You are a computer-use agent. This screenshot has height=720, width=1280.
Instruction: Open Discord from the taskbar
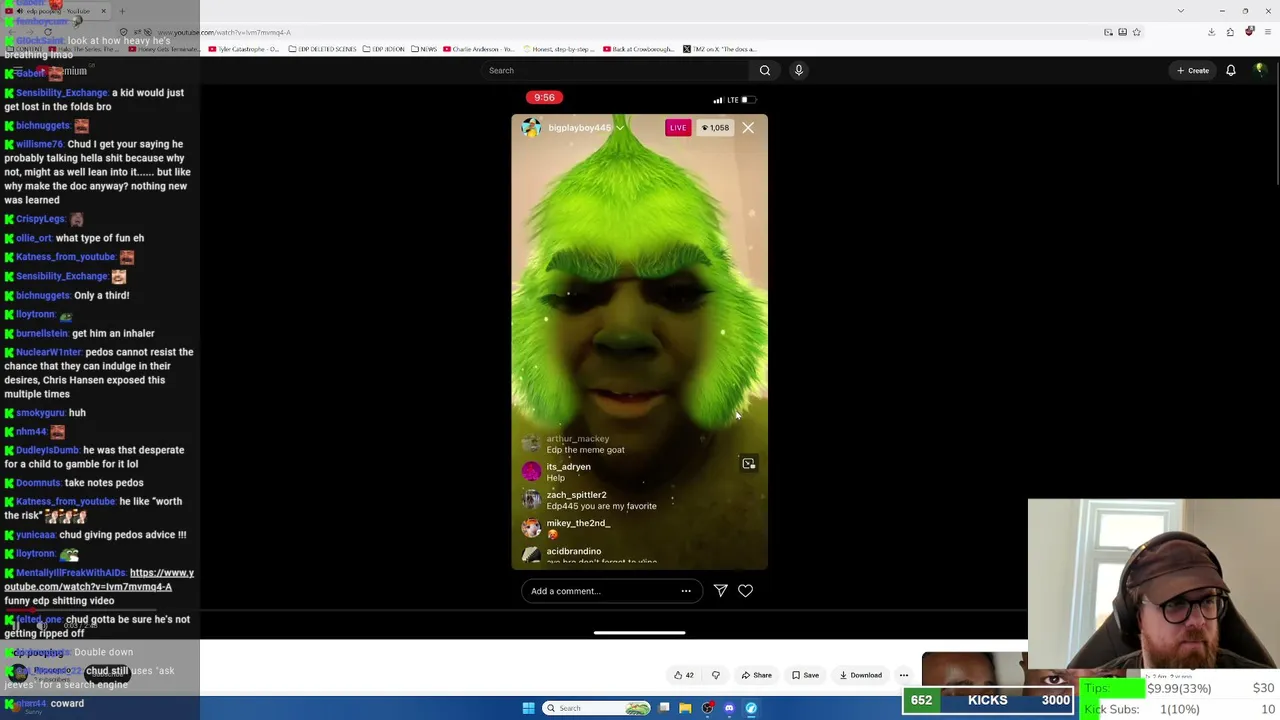(x=729, y=708)
